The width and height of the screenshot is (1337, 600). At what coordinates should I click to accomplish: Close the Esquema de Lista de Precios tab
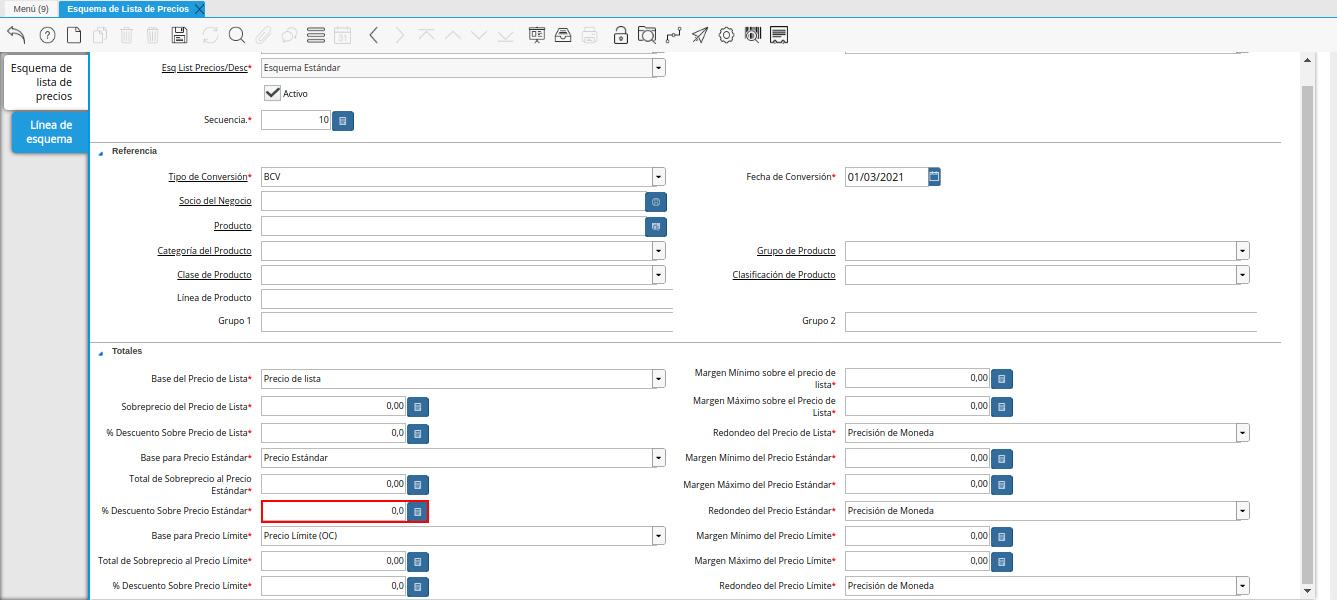point(199,8)
